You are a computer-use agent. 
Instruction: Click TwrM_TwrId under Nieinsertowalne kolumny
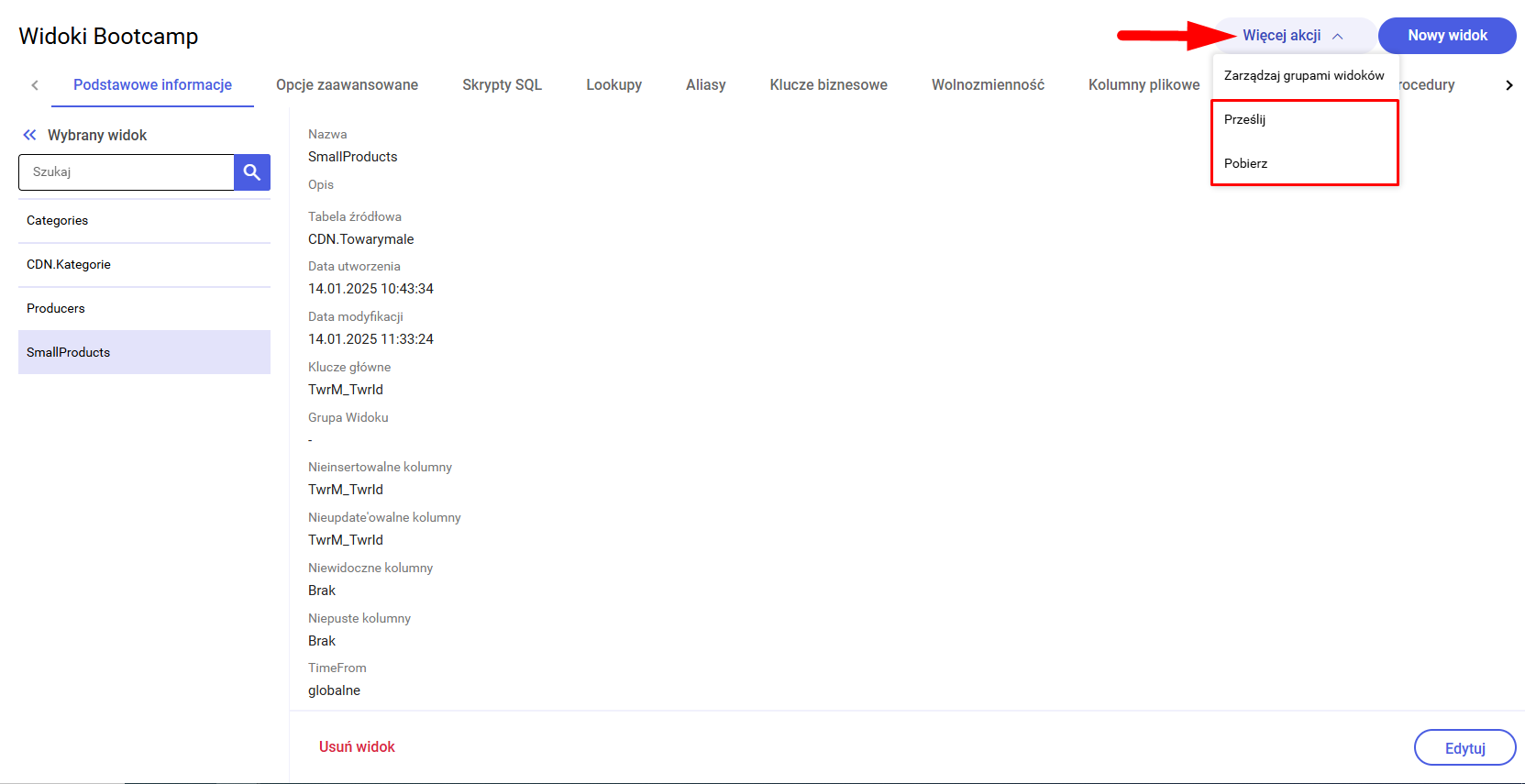tap(346, 490)
